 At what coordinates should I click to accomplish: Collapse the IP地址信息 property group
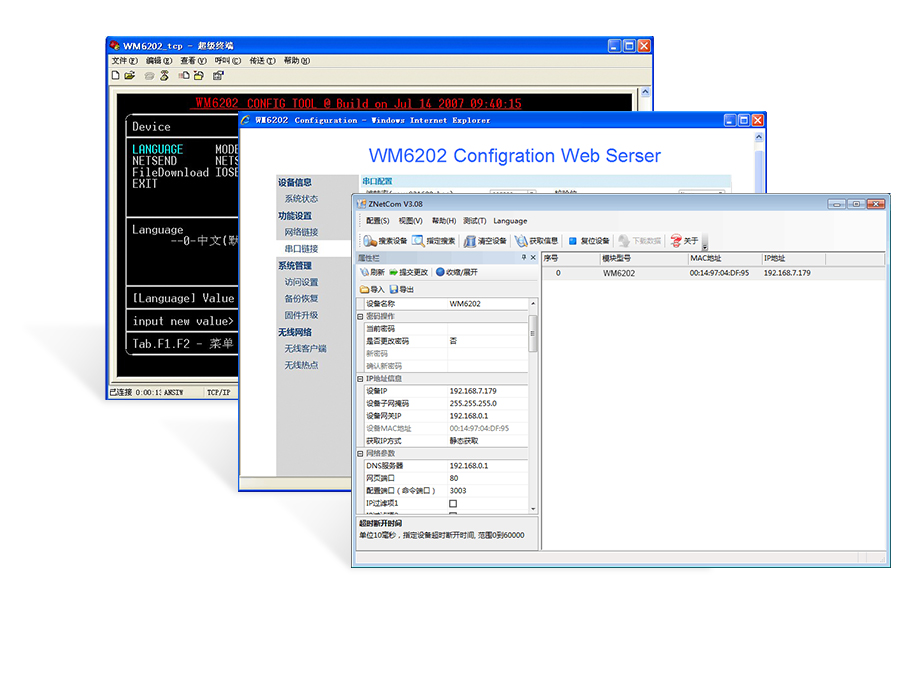coord(360,379)
